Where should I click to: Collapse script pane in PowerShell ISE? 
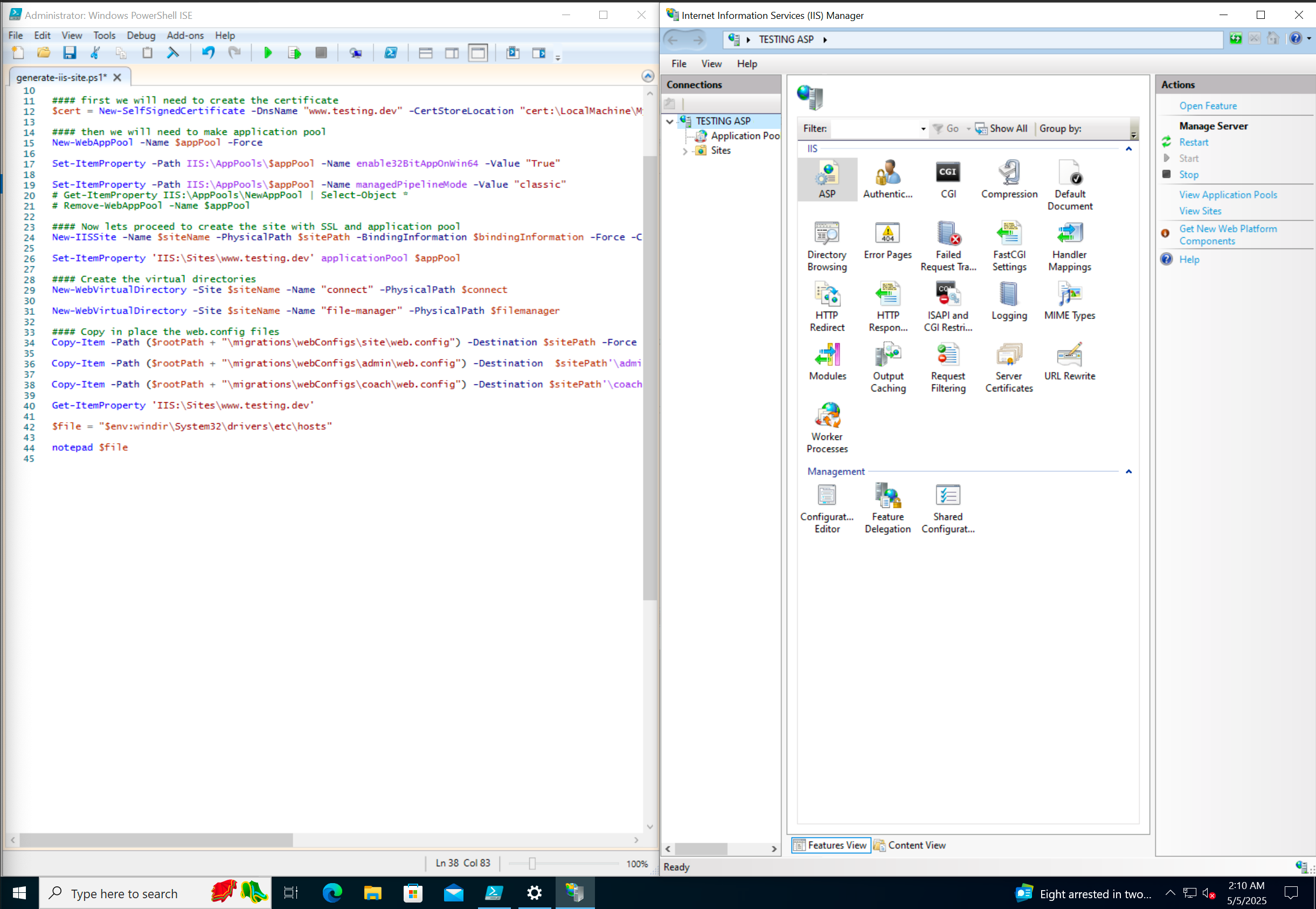(x=648, y=75)
